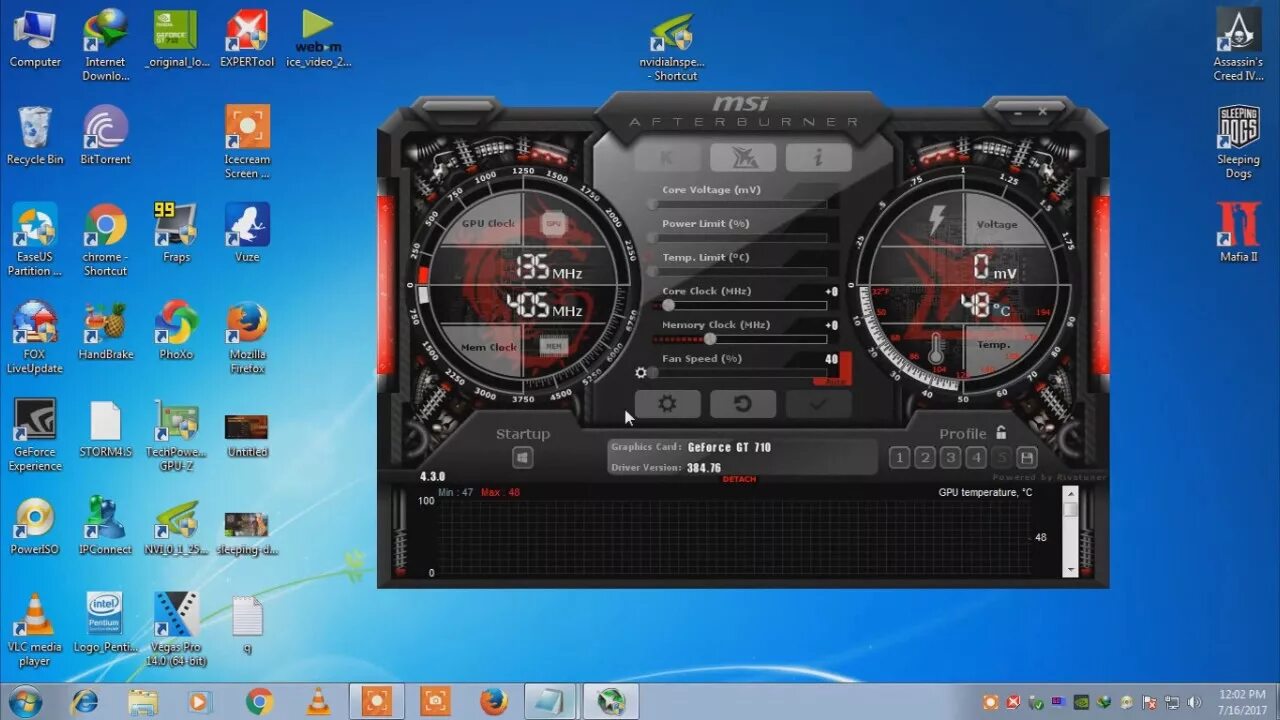
Task: Open VLC media player from the taskbar
Action: tap(318, 702)
